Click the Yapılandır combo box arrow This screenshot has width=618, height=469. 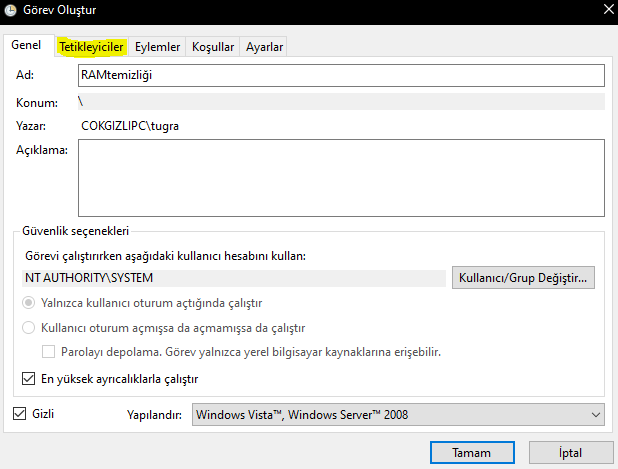click(x=596, y=415)
